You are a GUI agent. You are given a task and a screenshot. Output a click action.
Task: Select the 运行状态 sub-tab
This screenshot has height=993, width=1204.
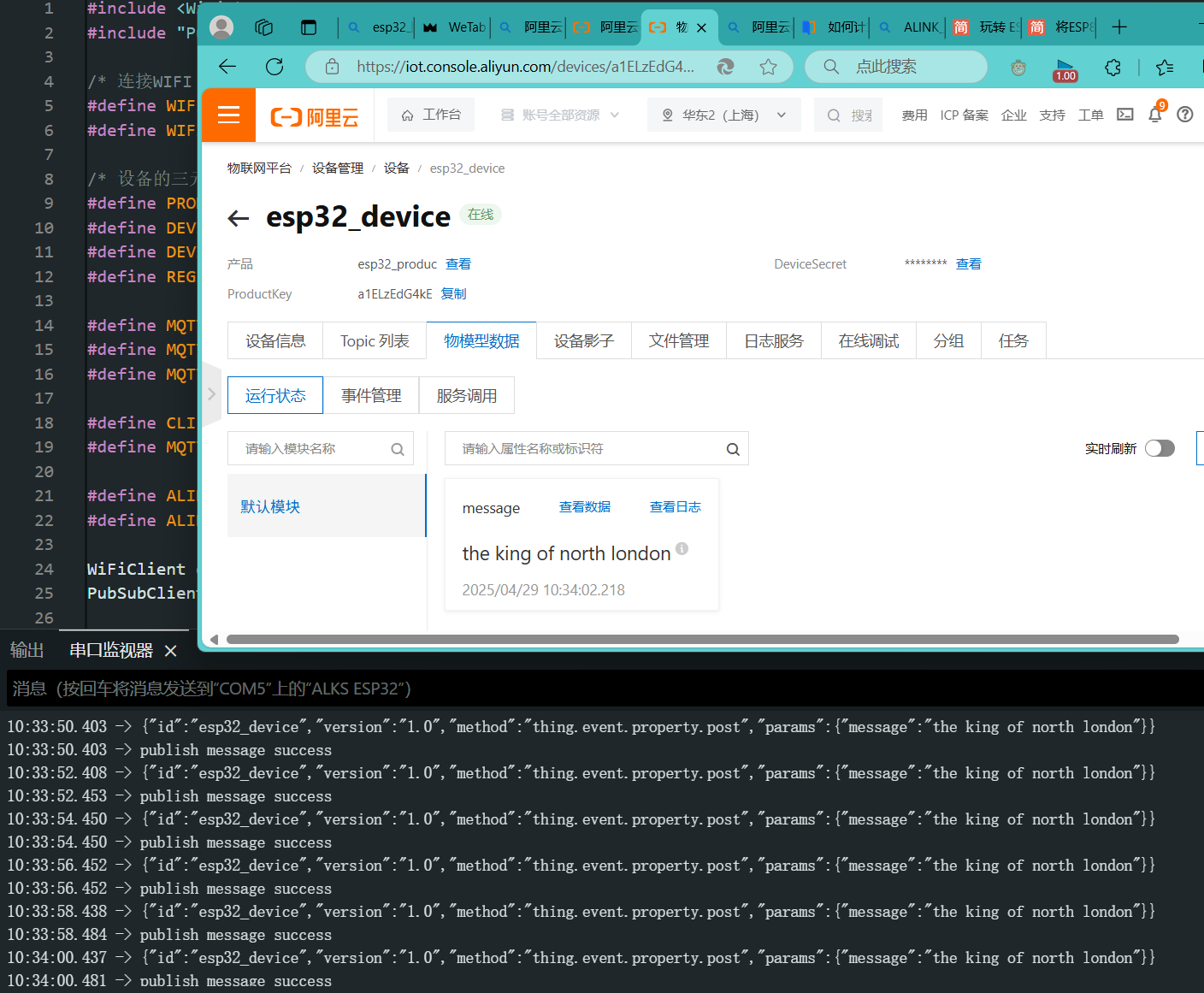(275, 395)
